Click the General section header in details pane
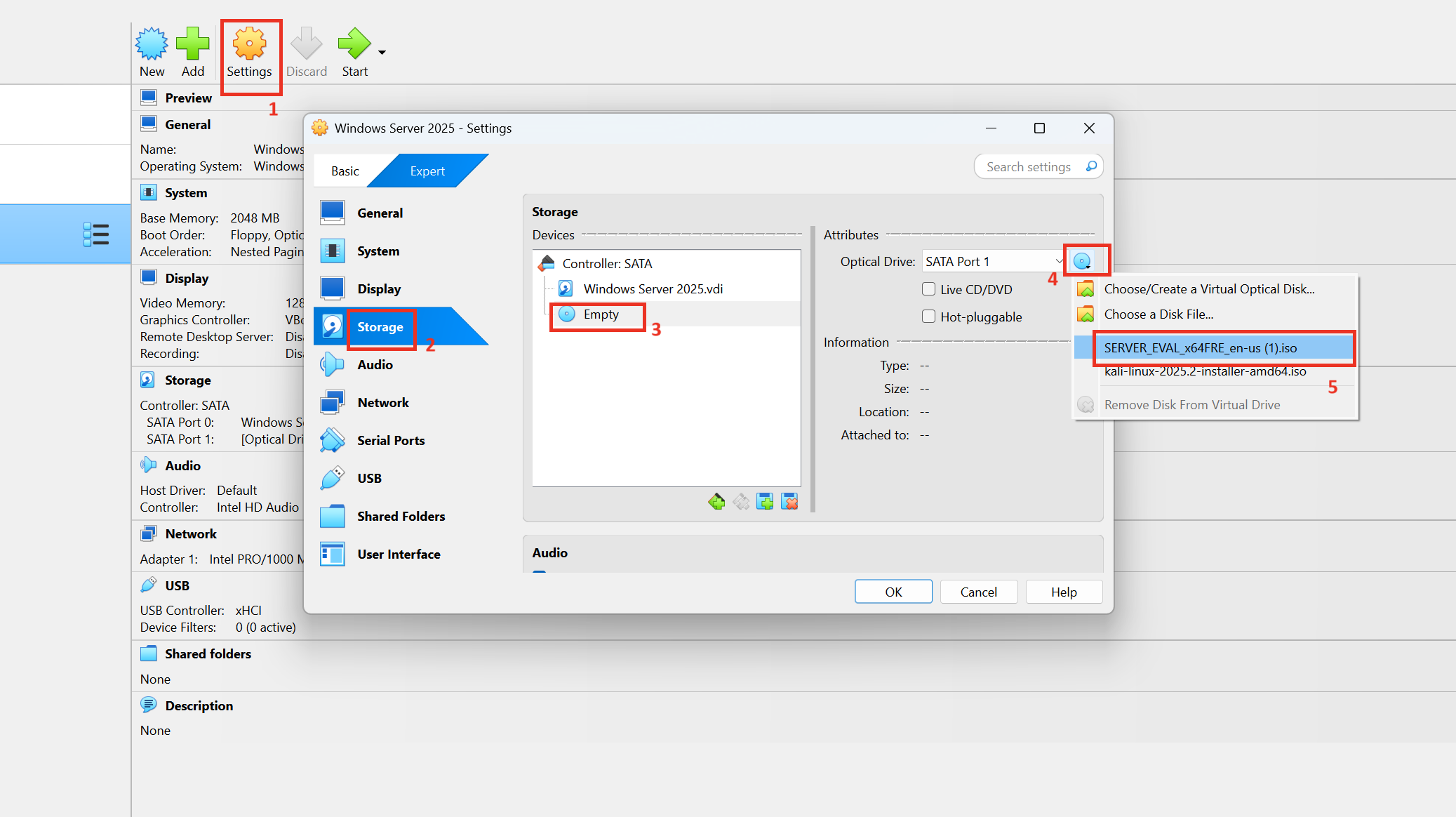Viewport: 1456px width, 817px height. coord(187,124)
